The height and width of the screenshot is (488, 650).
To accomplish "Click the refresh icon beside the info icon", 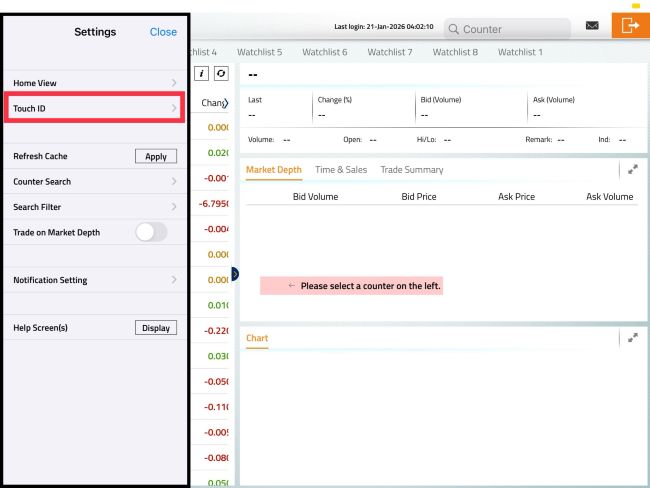I will (220, 73).
